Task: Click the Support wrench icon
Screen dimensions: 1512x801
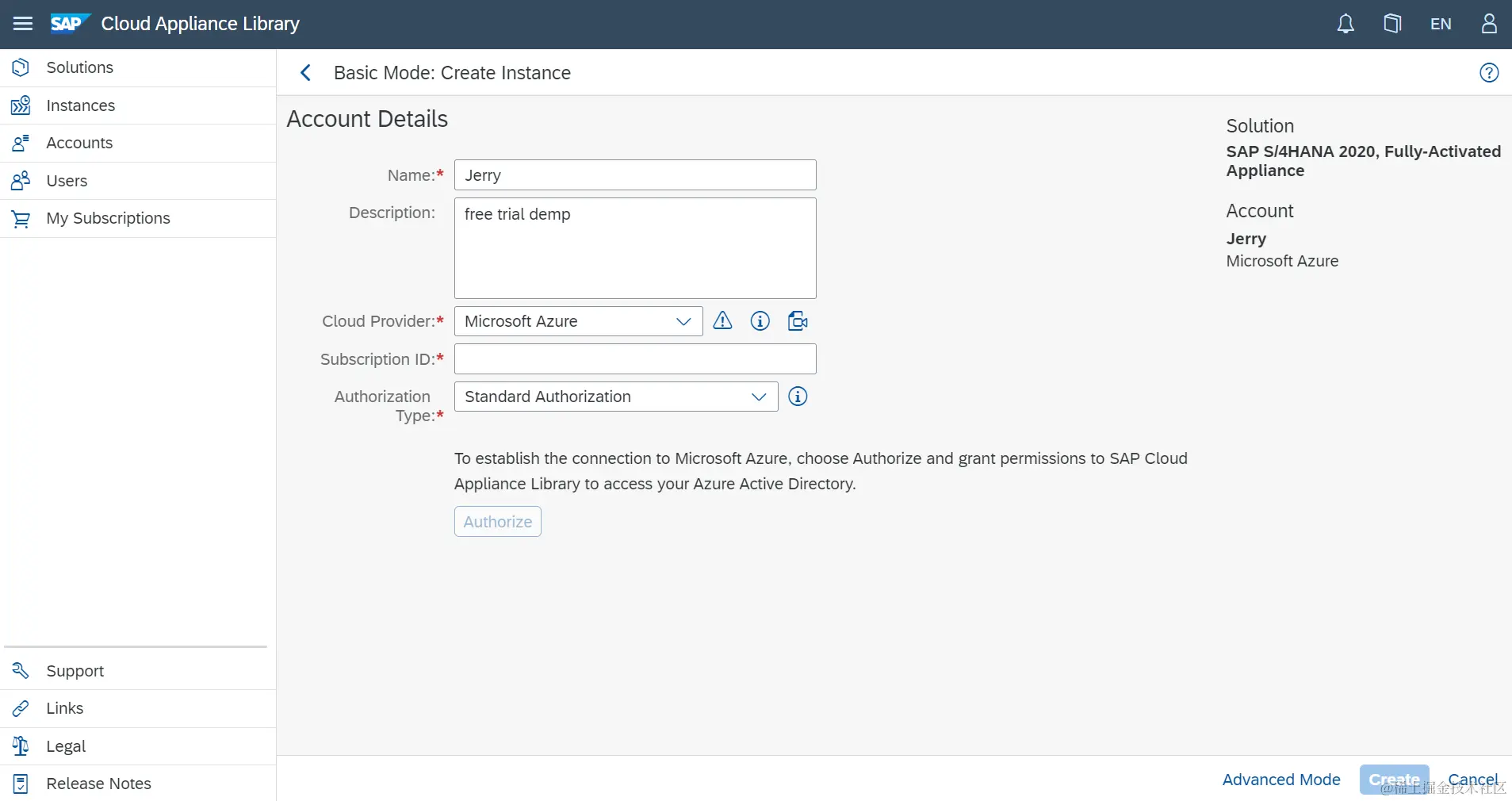Action: pos(21,671)
